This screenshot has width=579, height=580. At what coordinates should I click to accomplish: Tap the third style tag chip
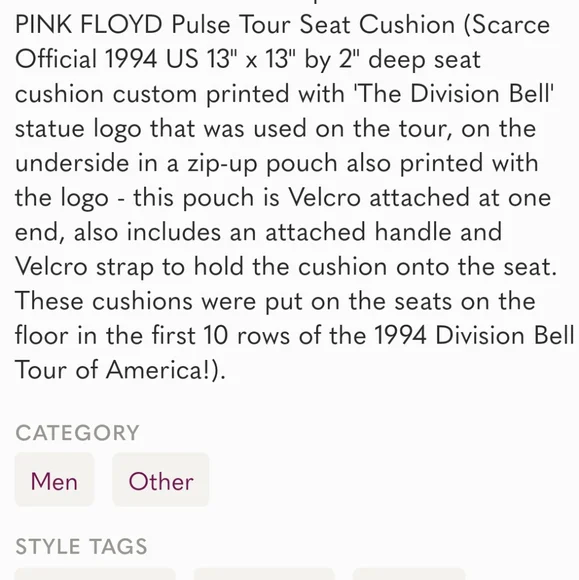408,574
